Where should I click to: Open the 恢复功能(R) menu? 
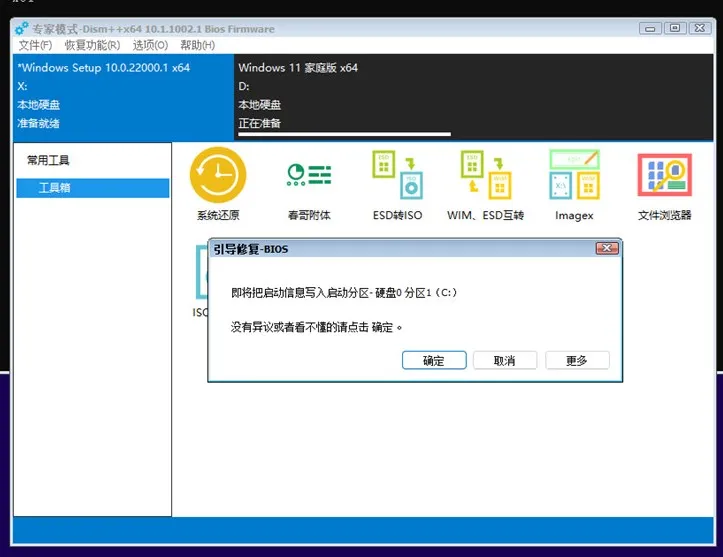tap(92, 45)
